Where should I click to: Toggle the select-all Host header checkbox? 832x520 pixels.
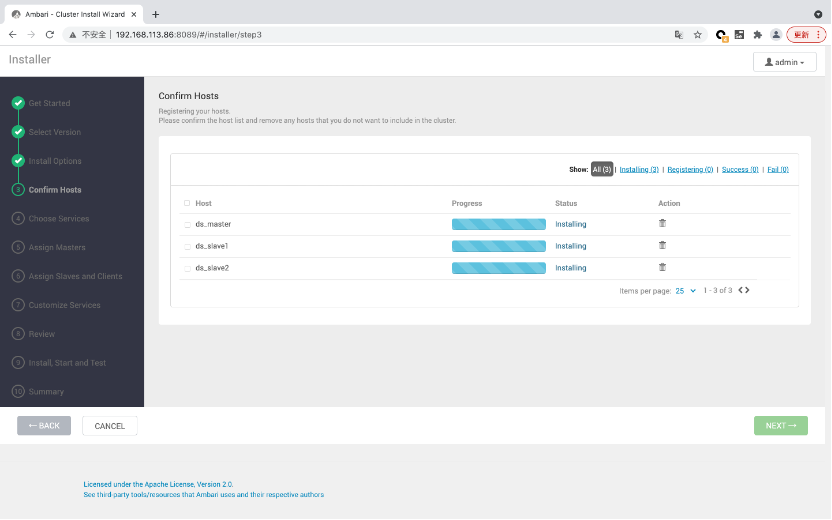click(x=187, y=203)
